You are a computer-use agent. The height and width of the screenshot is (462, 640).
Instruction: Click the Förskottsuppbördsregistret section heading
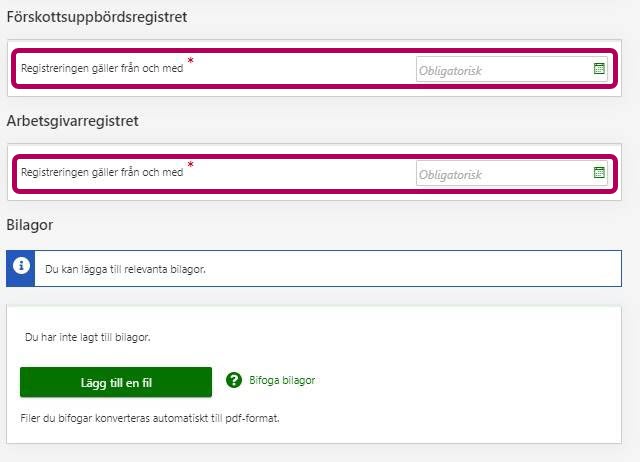pyautogui.click(x=97, y=17)
